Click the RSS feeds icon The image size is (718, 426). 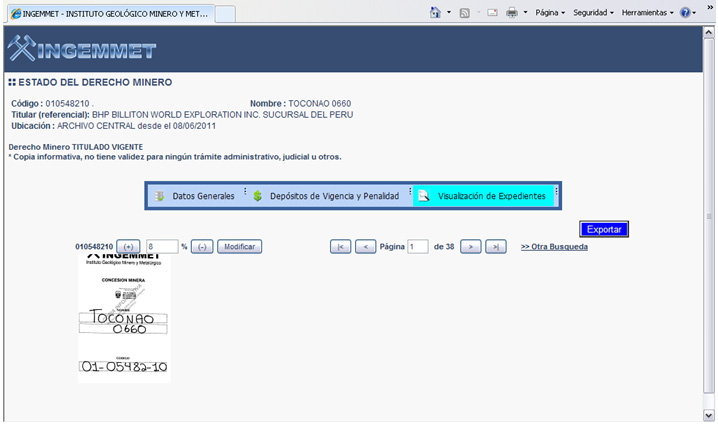(464, 13)
